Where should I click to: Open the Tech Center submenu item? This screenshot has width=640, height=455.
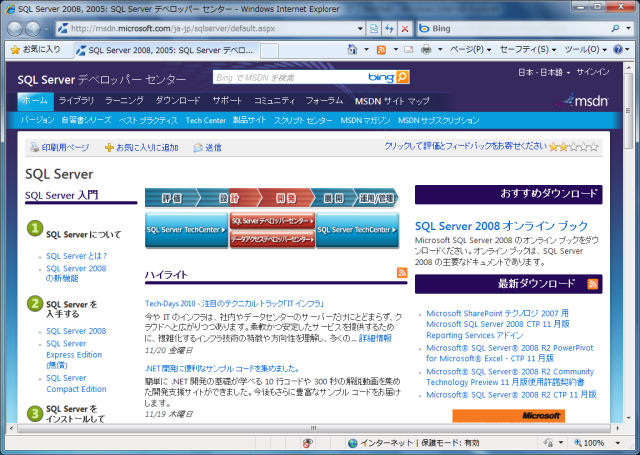[x=206, y=120]
